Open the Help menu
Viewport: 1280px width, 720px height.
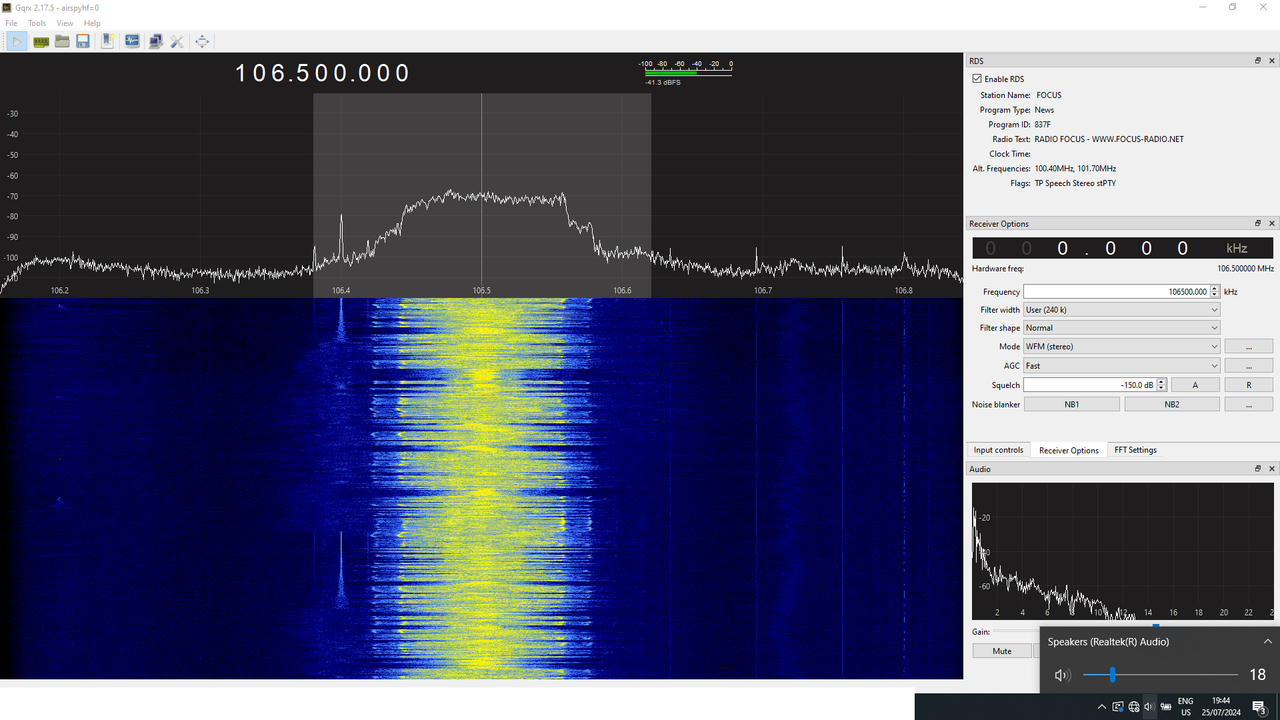pos(92,23)
